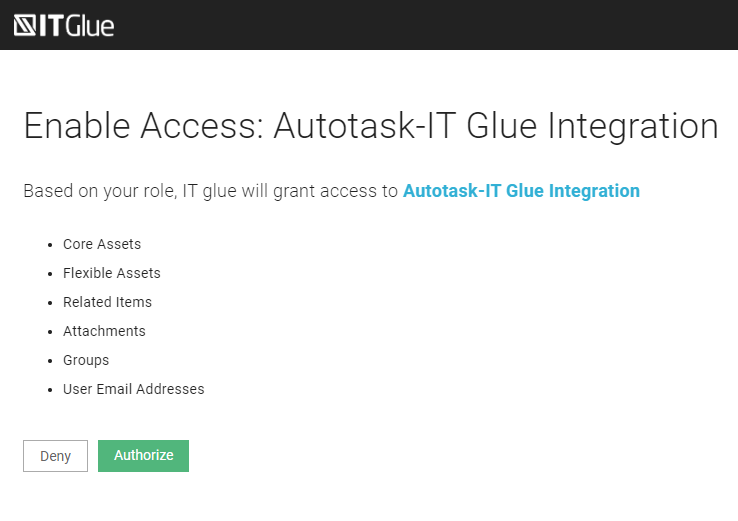Viewport: 738px width, 521px height.
Task: Click the bullet beside Flexible Assets
Action: pyautogui.click(x=49, y=273)
